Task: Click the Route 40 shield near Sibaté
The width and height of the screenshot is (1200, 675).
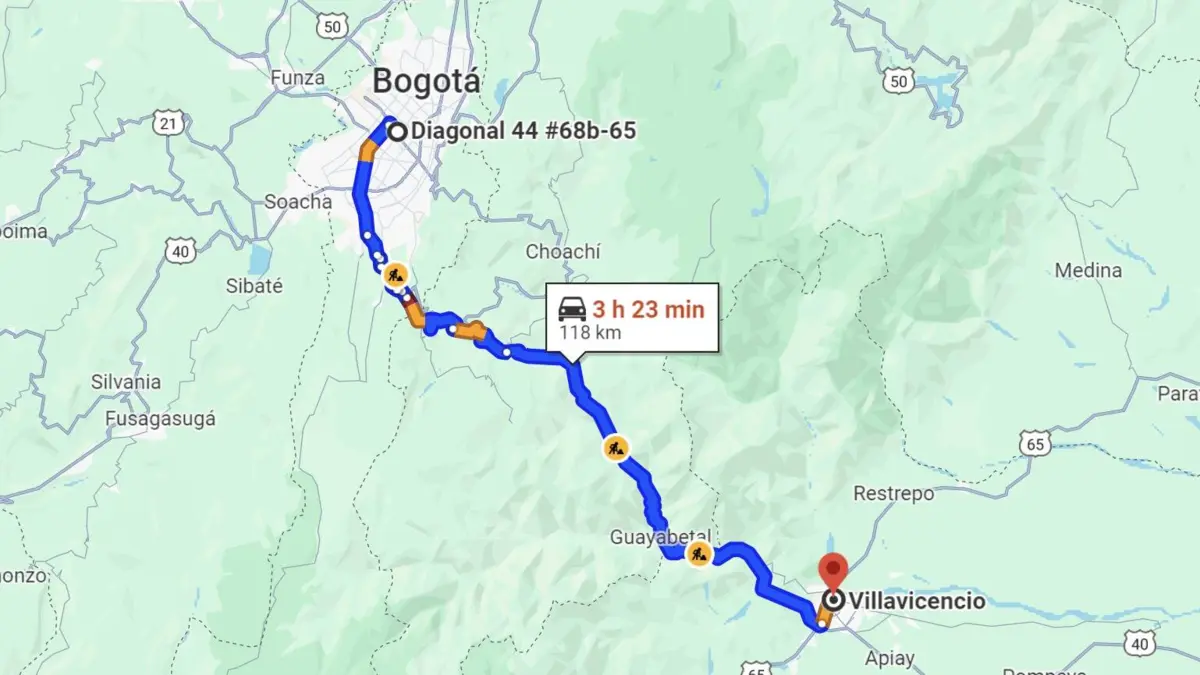Action: click(x=180, y=250)
